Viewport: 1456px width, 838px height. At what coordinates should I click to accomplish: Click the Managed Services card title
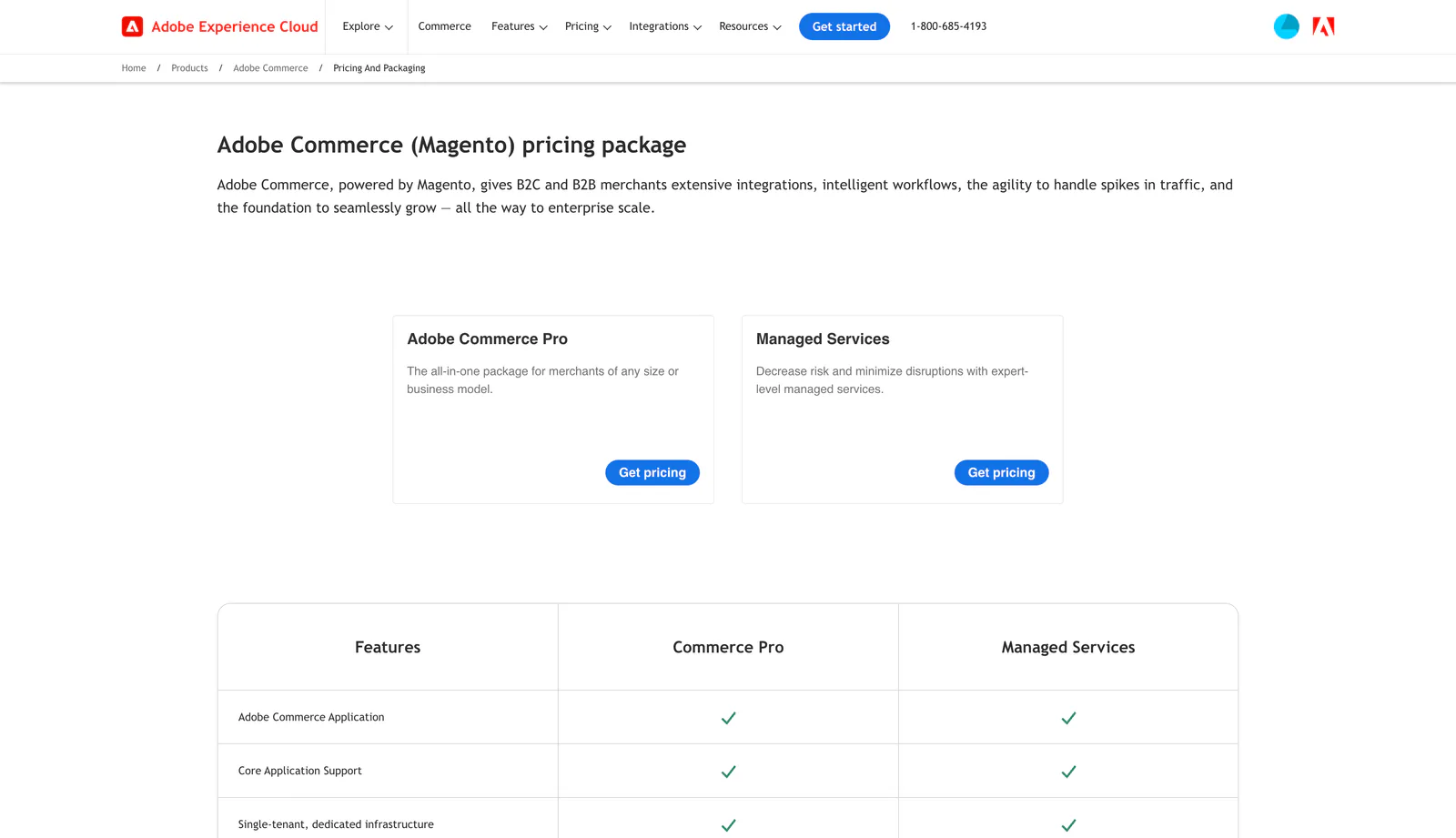point(823,338)
